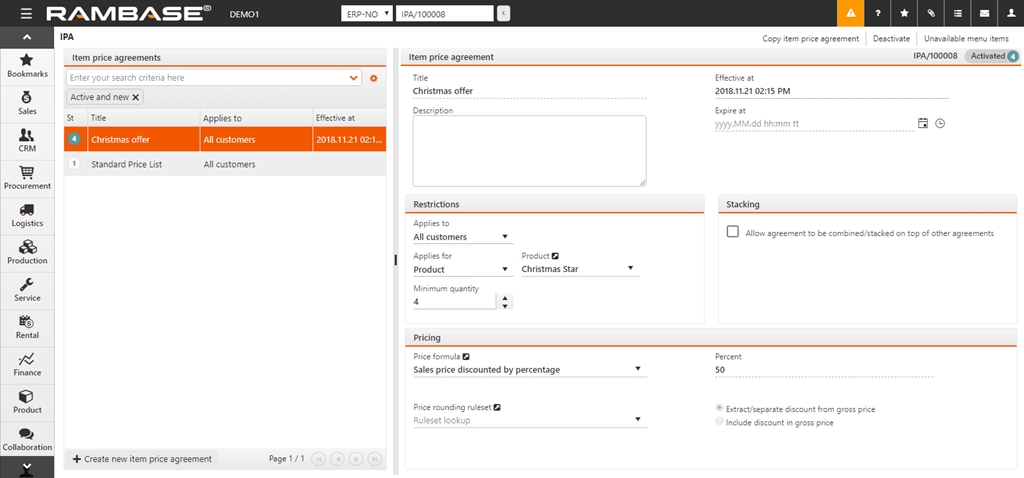Open the Expire at calendar picker

tap(923, 123)
